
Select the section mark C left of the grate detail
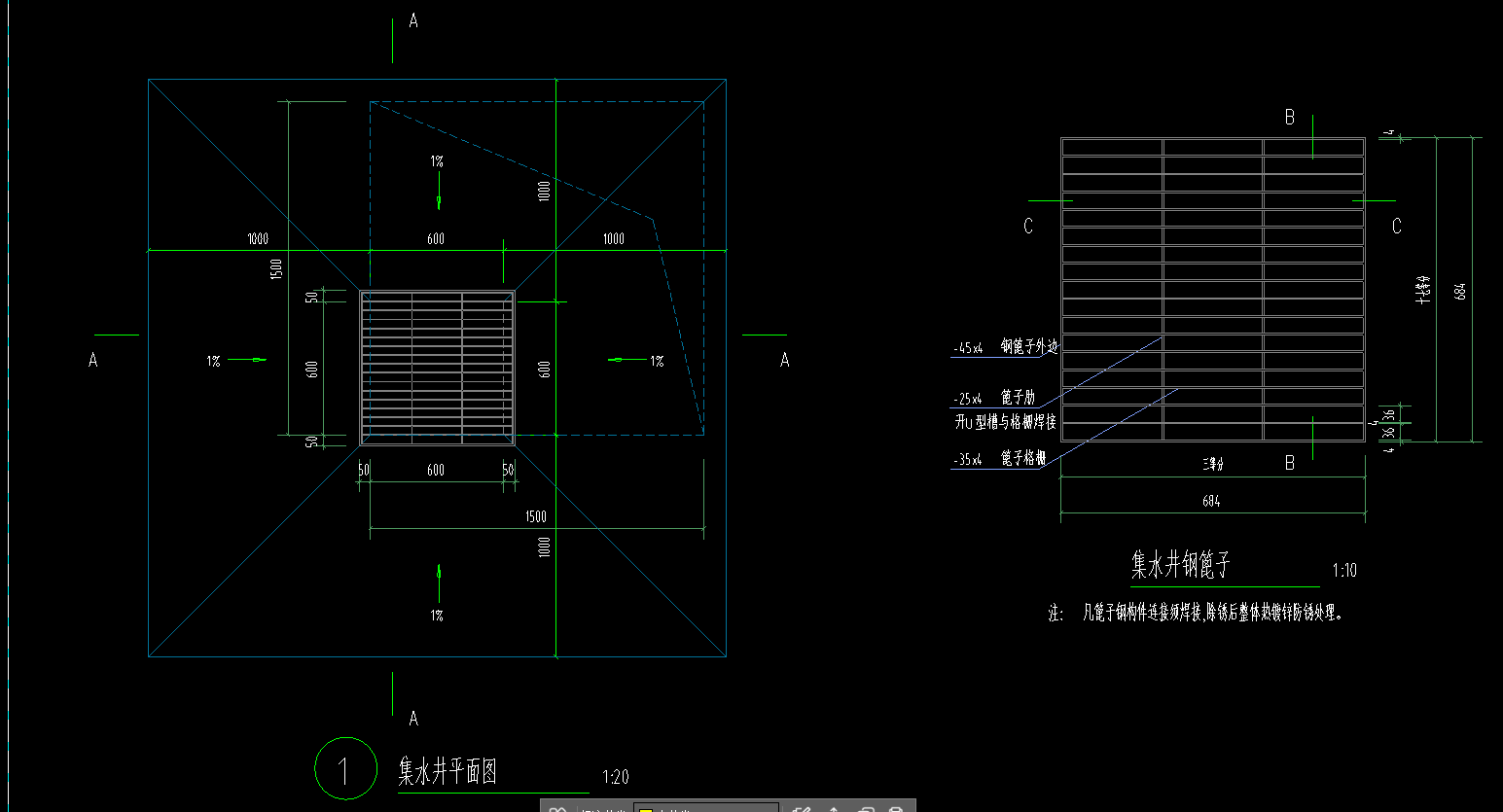click(x=1028, y=226)
